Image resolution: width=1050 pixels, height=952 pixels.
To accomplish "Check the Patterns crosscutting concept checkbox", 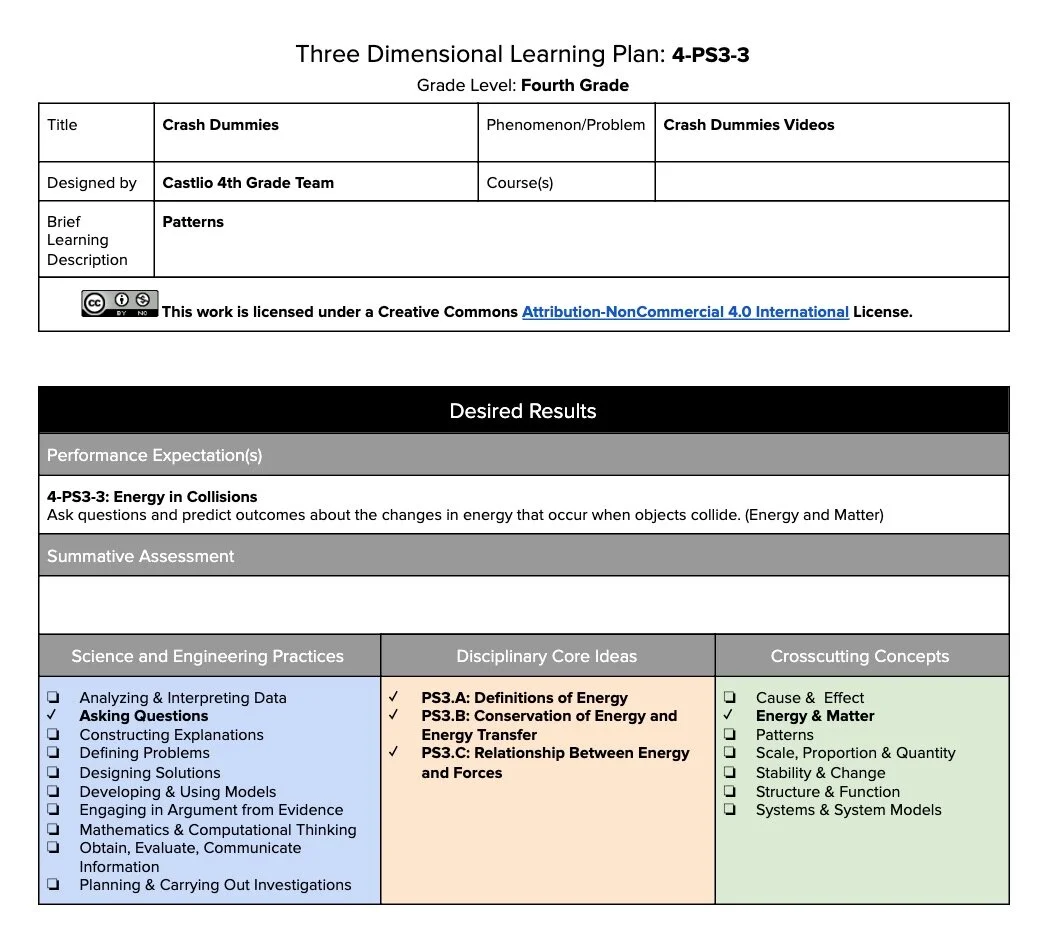I will (x=728, y=735).
